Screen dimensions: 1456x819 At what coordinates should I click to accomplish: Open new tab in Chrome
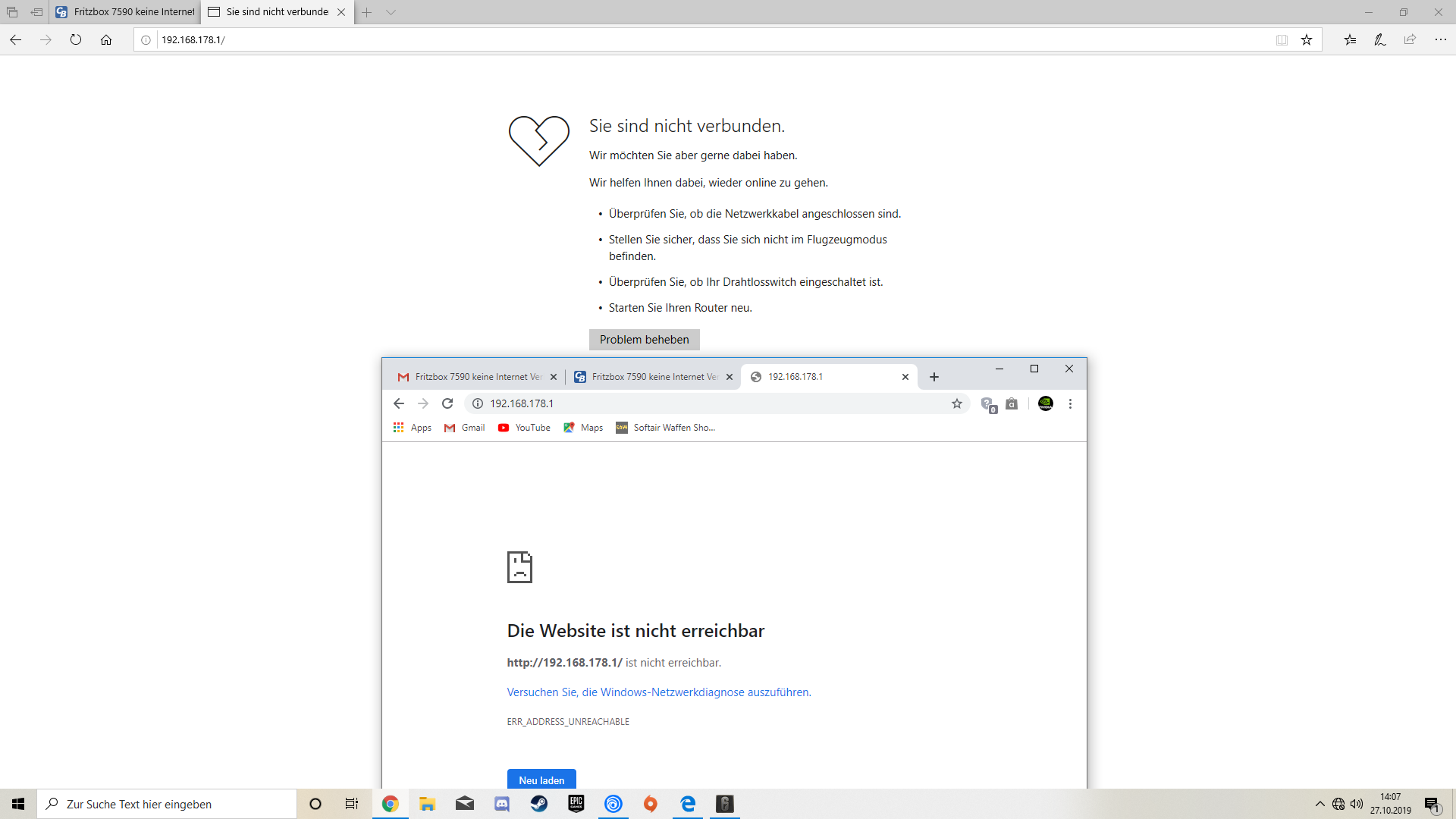pos(934,377)
